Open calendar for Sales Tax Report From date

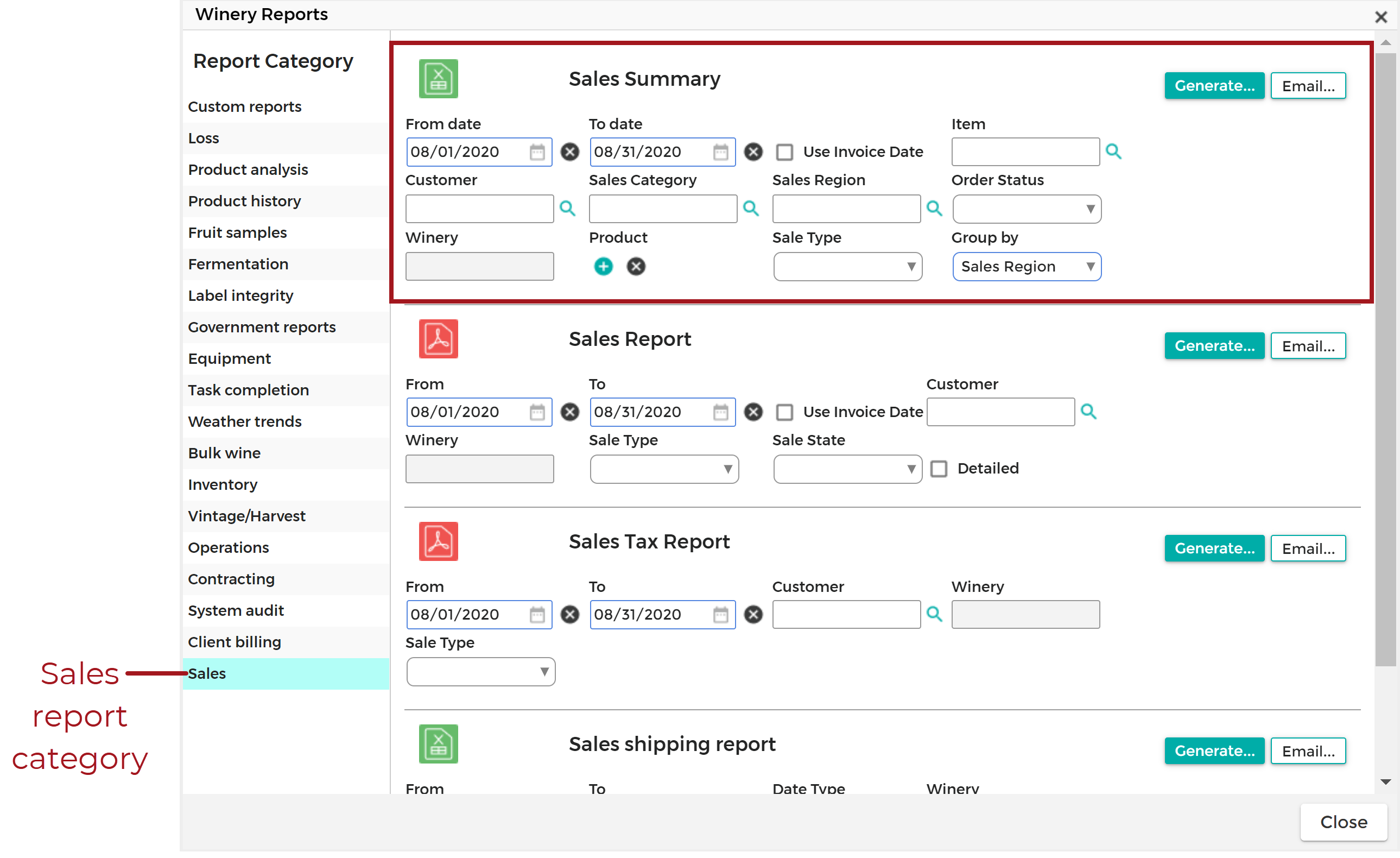click(x=537, y=615)
